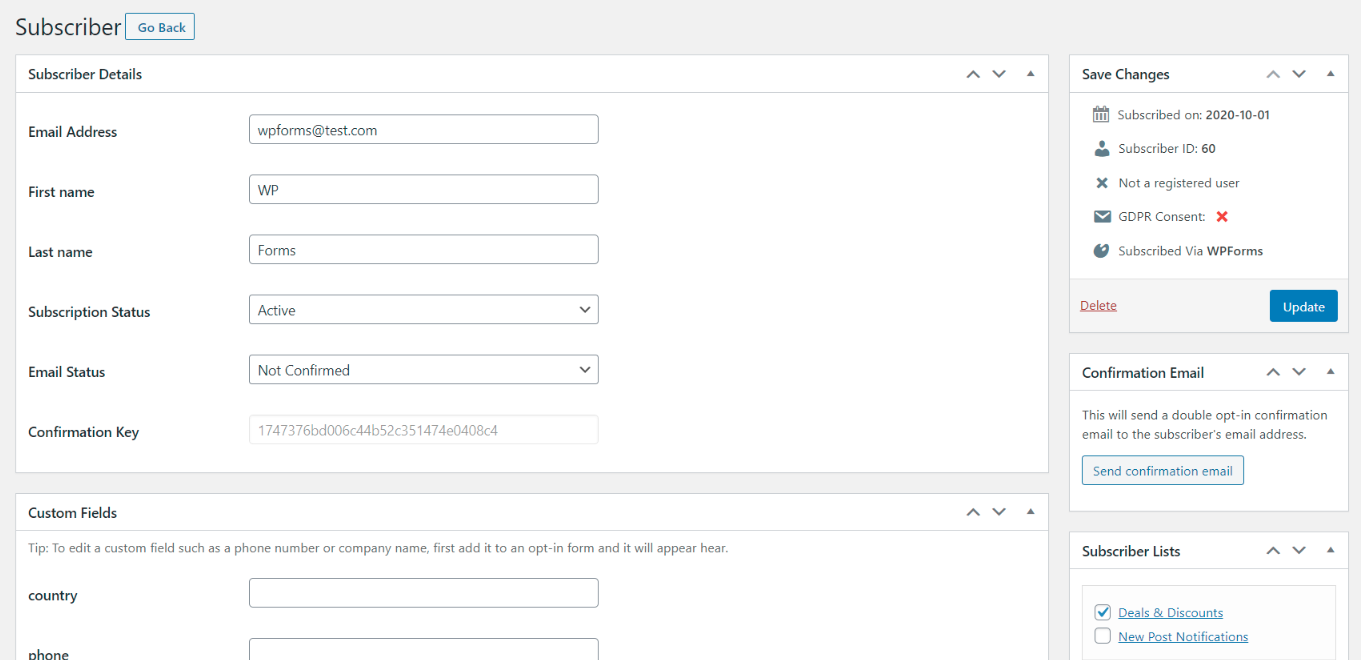Move Save Changes panel up
The height and width of the screenshot is (660, 1361).
point(1273,74)
